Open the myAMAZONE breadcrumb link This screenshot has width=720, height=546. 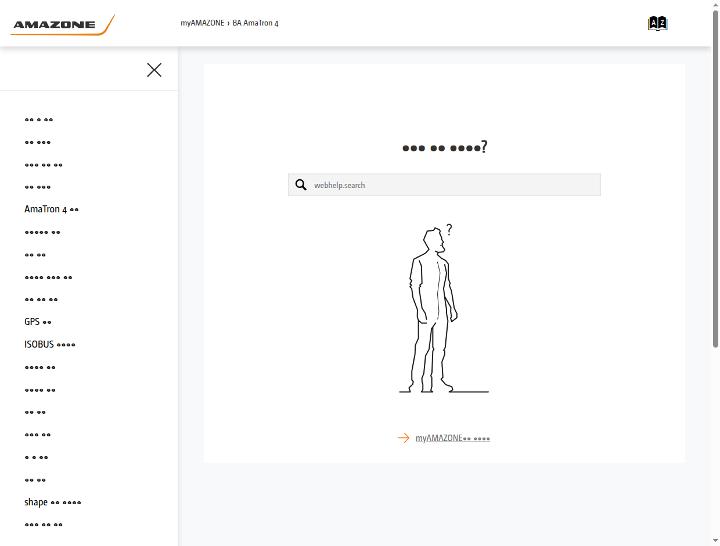(x=202, y=23)
